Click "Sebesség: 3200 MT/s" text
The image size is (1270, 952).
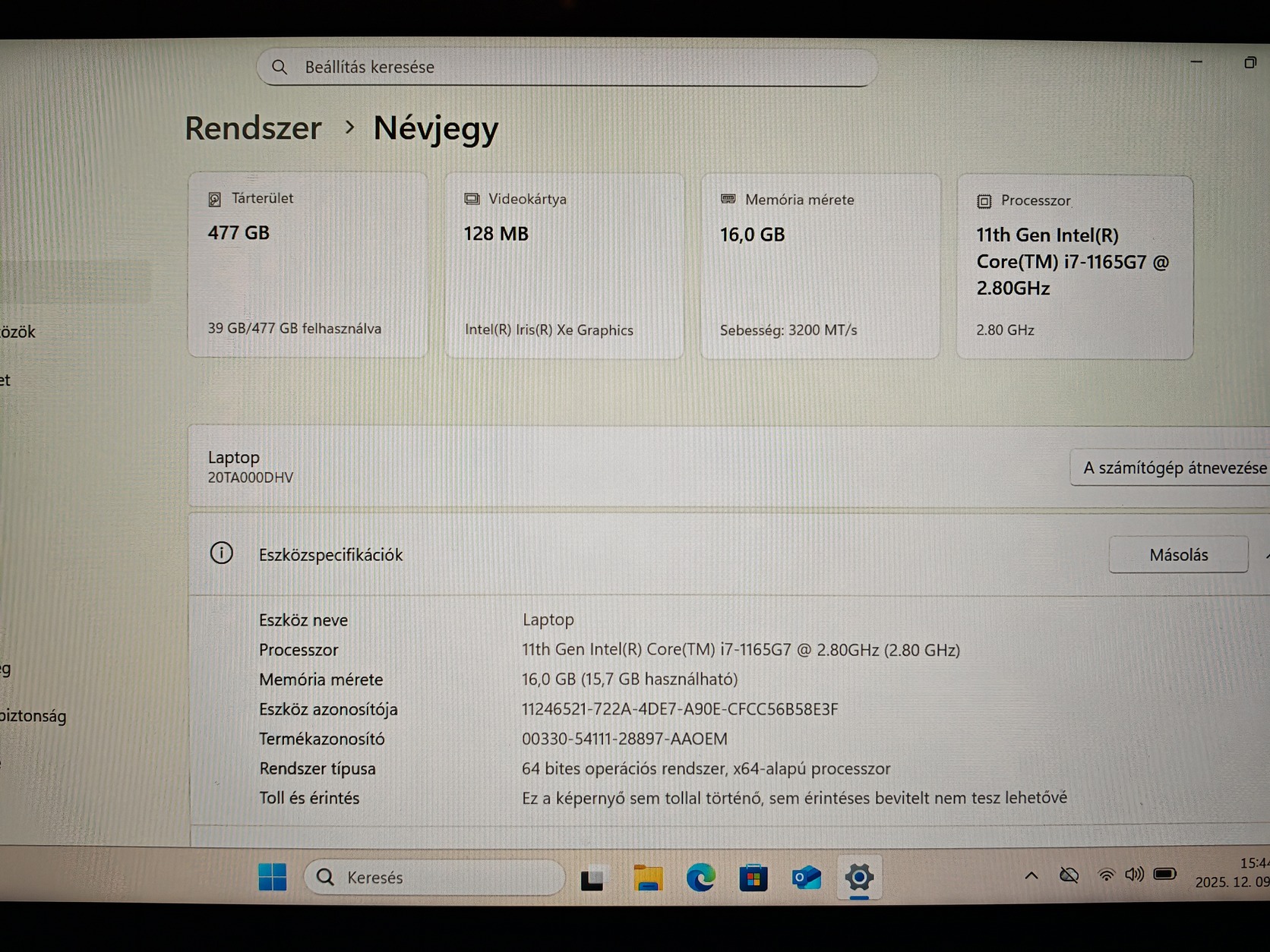click(x=788, y=330)
